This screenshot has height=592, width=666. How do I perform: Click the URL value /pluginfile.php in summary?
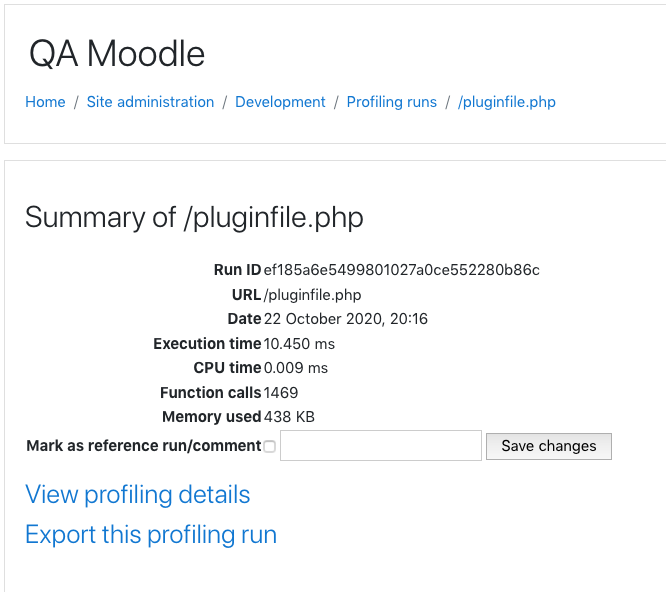(312, 295)
